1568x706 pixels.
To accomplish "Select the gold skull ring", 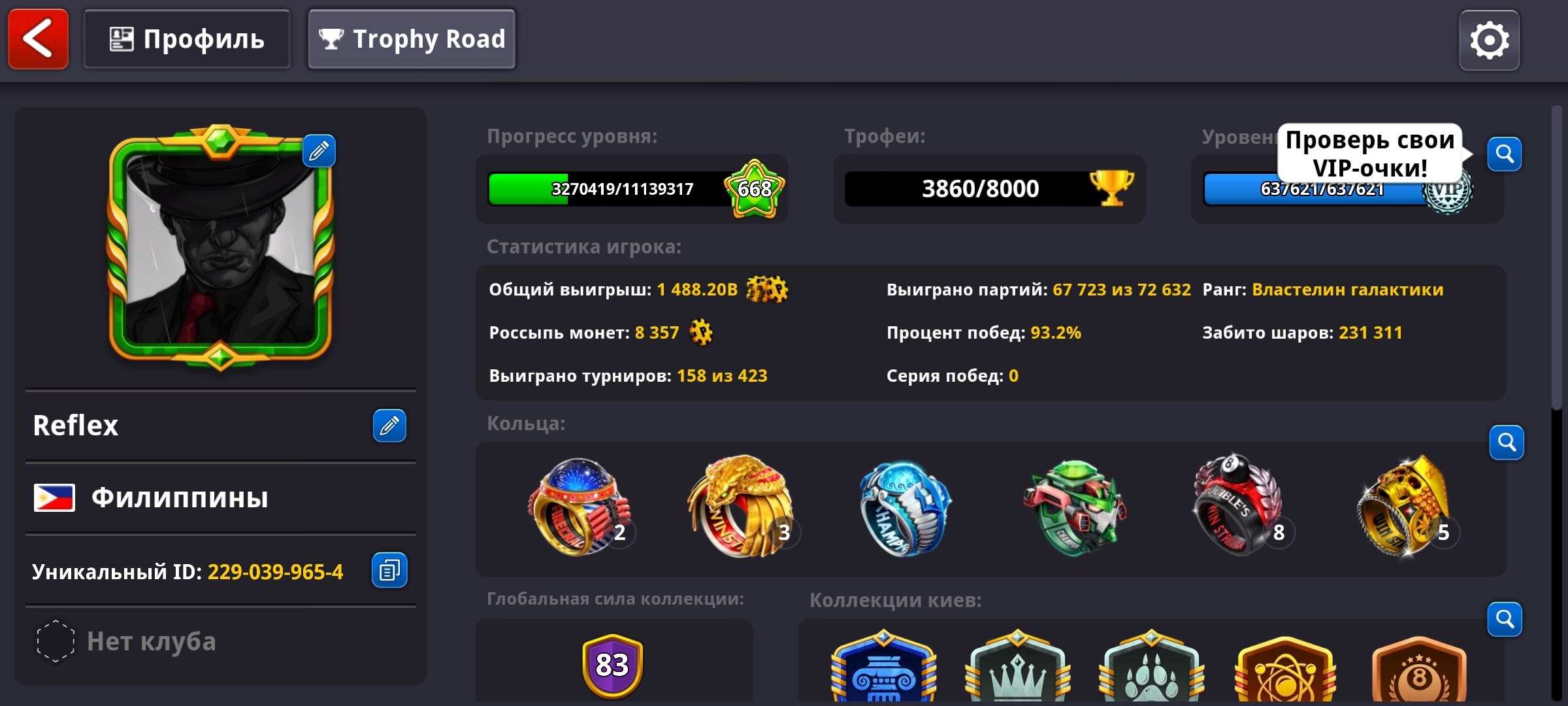I will 1405,506.
